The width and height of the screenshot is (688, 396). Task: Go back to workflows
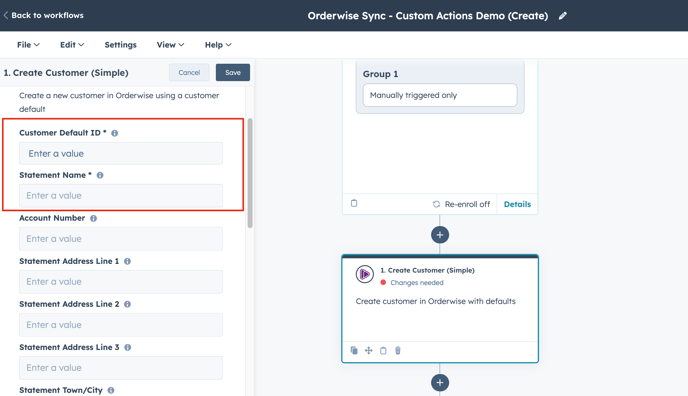coord(43,15)
